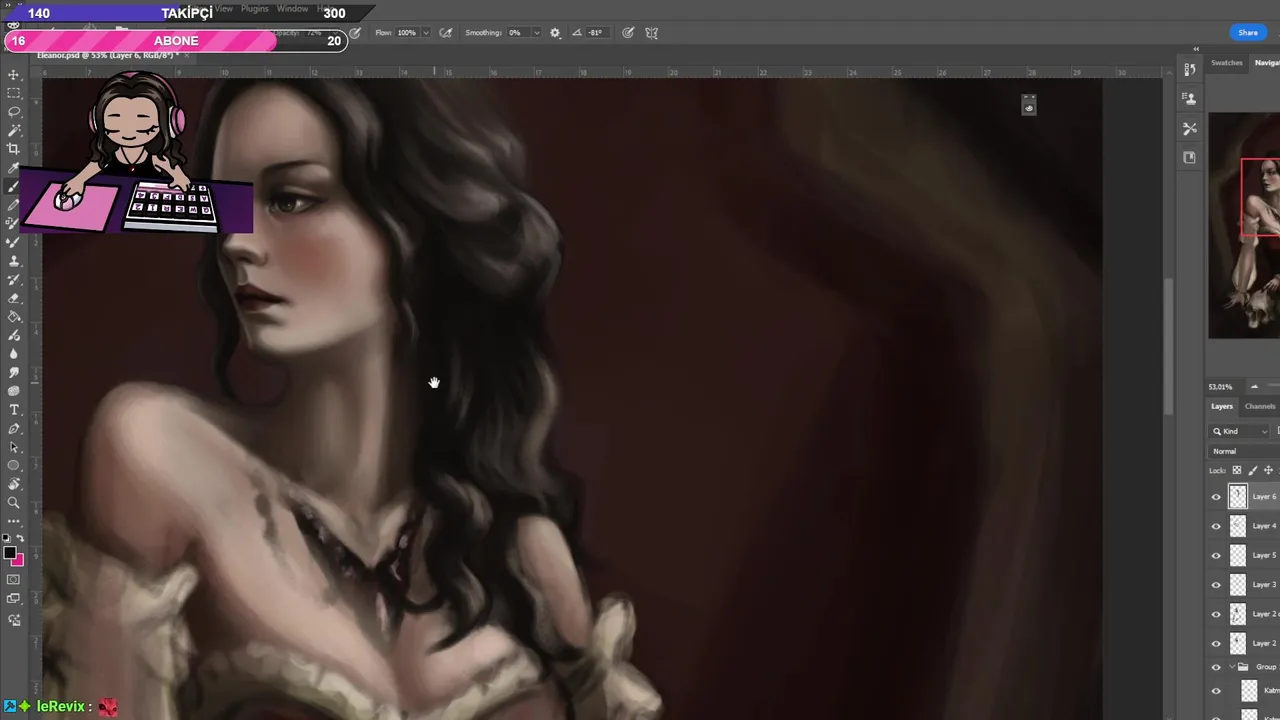Click the Flow percentage field
Image resolution: width=1280 pixels, height=720 pixels.
pyautogui.click(x=407, y=33)
